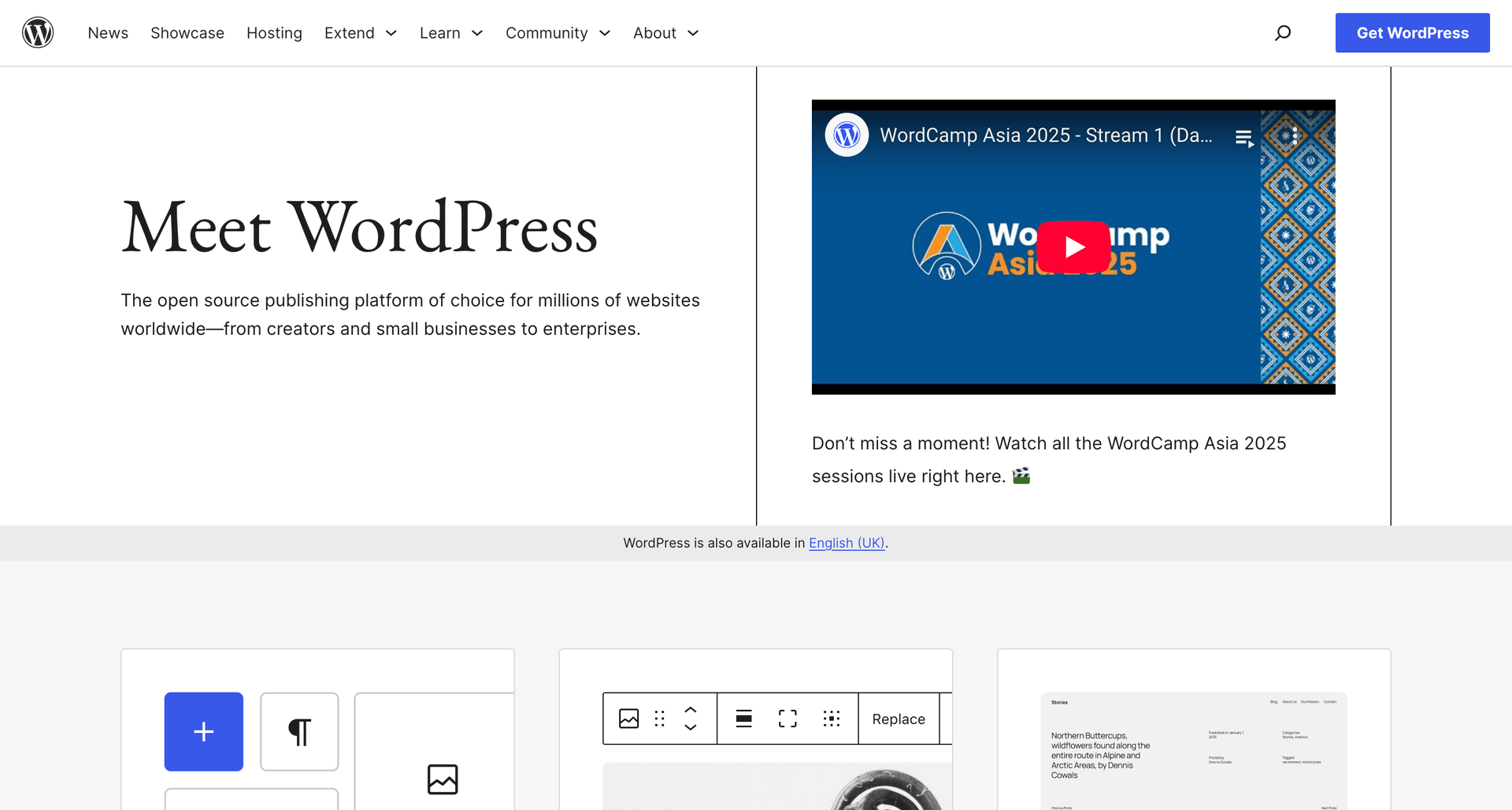1512x810 pixels.
Task: Click the Community menu label
Action: point(547,33)
